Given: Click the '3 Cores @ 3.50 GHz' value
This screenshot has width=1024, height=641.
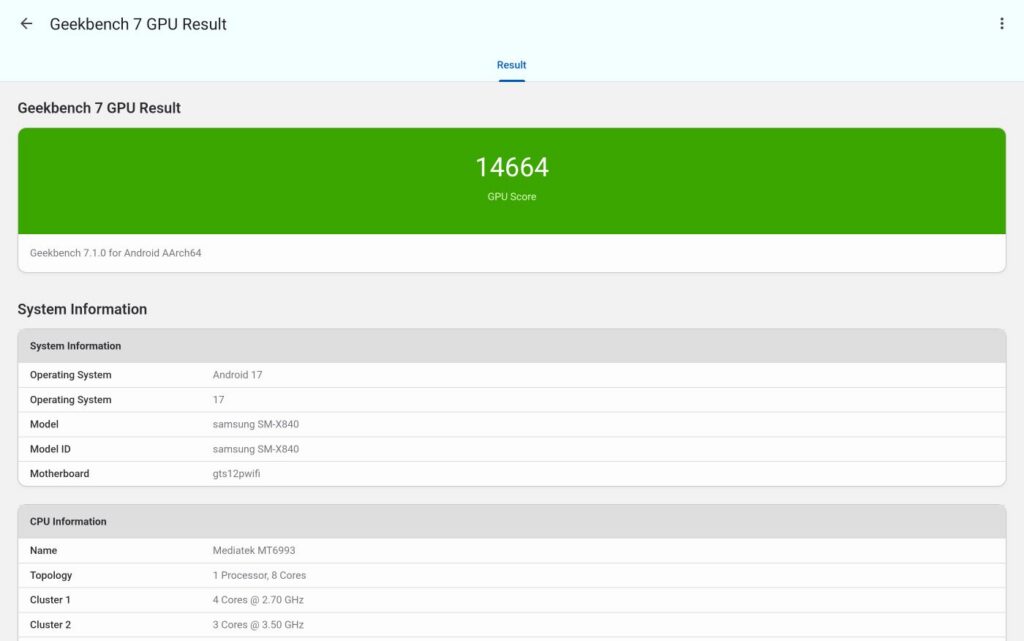Looking at the screenshot, I should 258,625.
